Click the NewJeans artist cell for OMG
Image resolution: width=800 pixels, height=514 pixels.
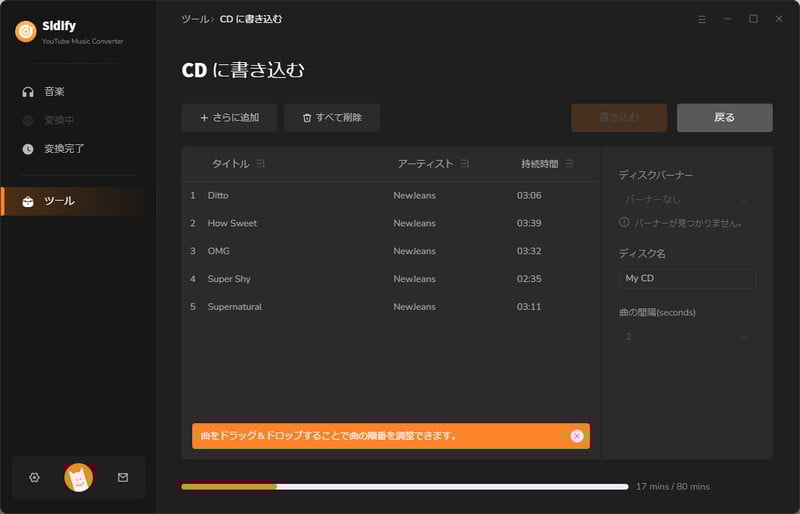tap(414, 251)
